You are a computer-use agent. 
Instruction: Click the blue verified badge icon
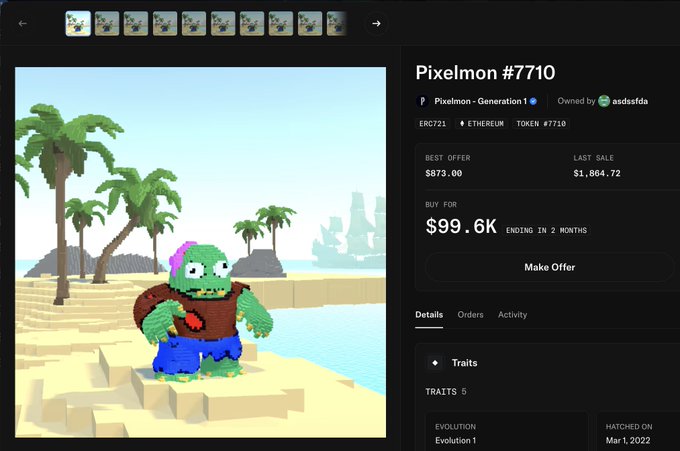pyautogui.click(x=533, y=101)
